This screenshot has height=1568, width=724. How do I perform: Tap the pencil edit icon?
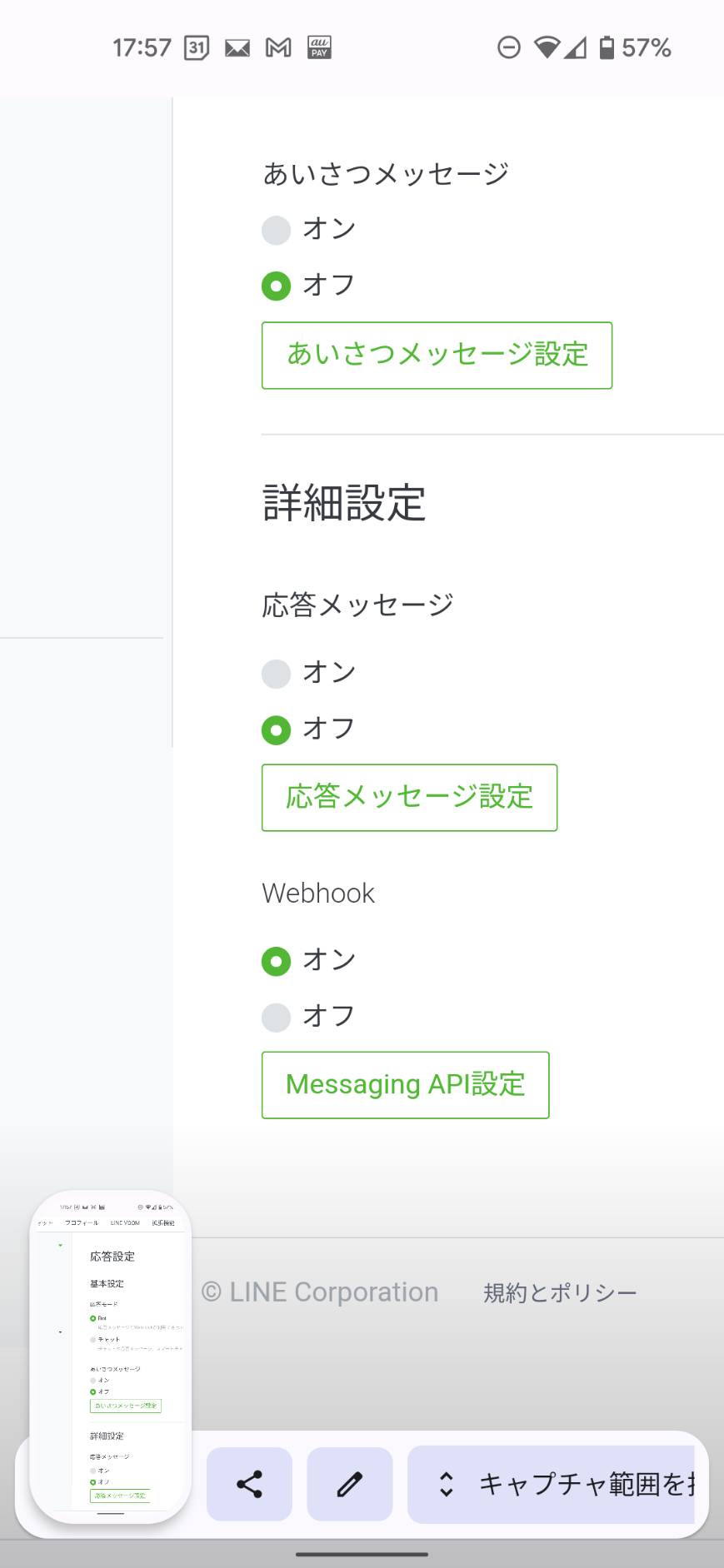tap(350, 1484)
